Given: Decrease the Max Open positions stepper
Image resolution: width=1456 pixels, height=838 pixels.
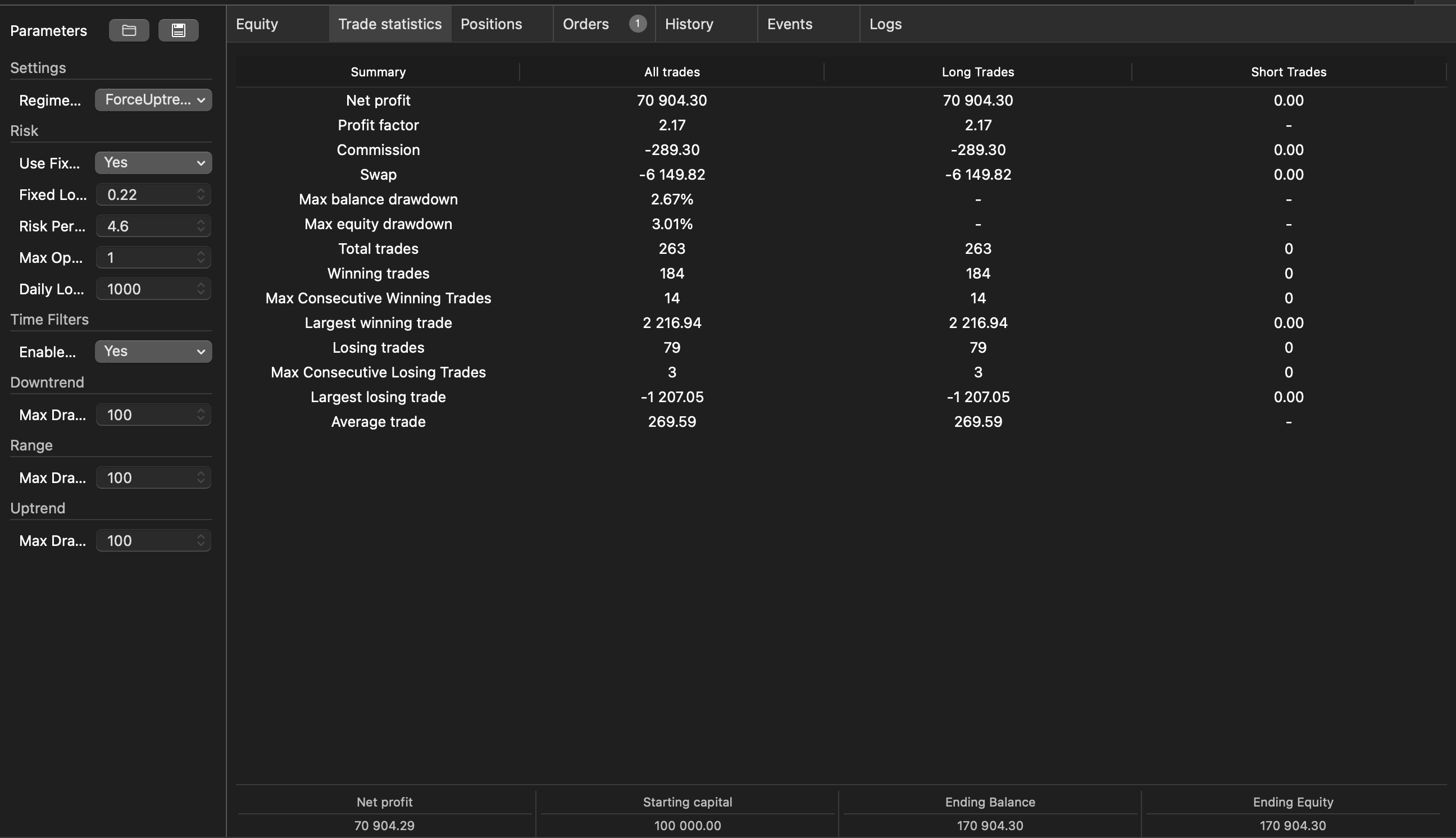Looking at the screenshot, I should pyautogui.click(x=201, y=261).
